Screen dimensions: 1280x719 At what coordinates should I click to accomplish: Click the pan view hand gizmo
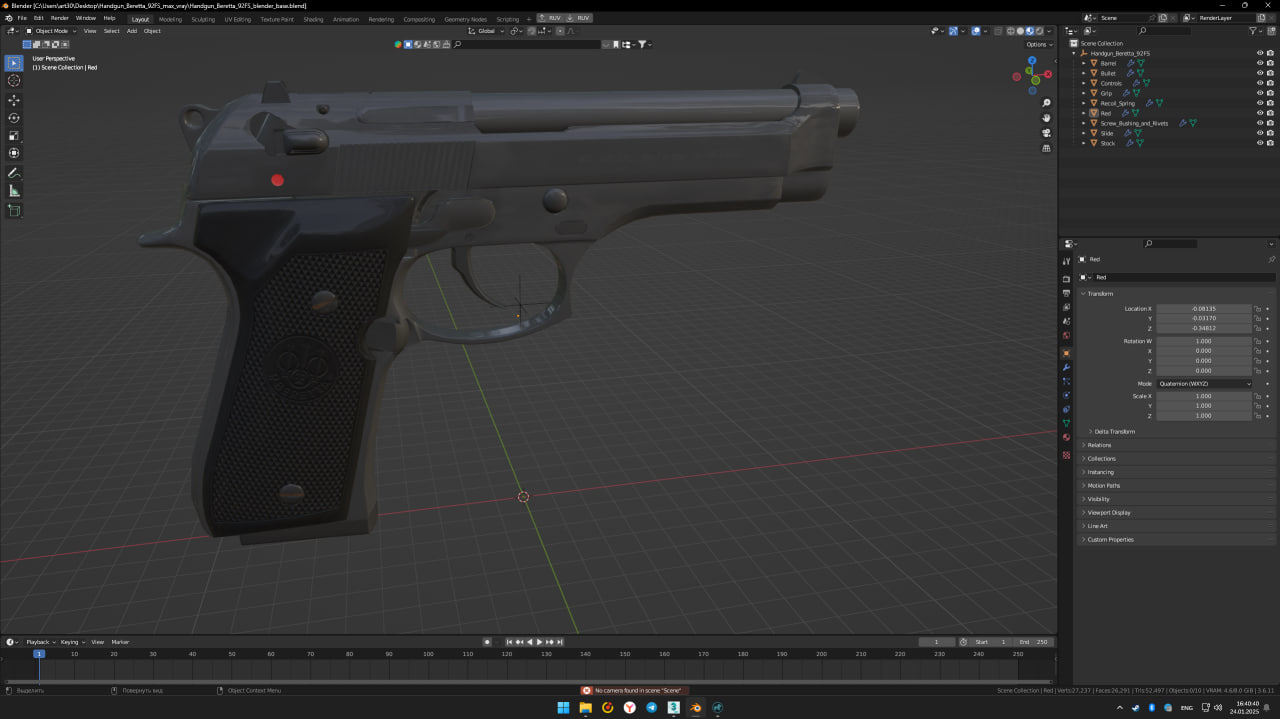click(x=1046, y=118)
